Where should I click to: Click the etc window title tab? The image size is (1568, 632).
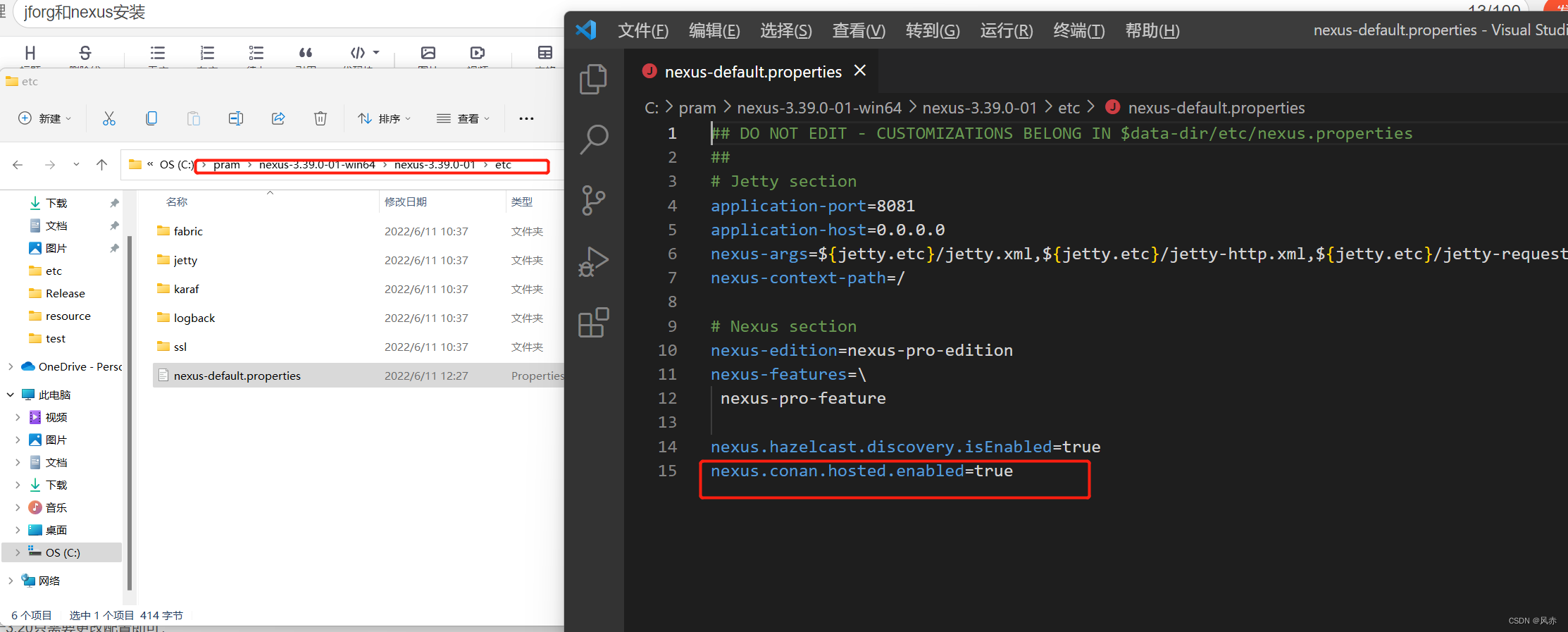(23, 82)
